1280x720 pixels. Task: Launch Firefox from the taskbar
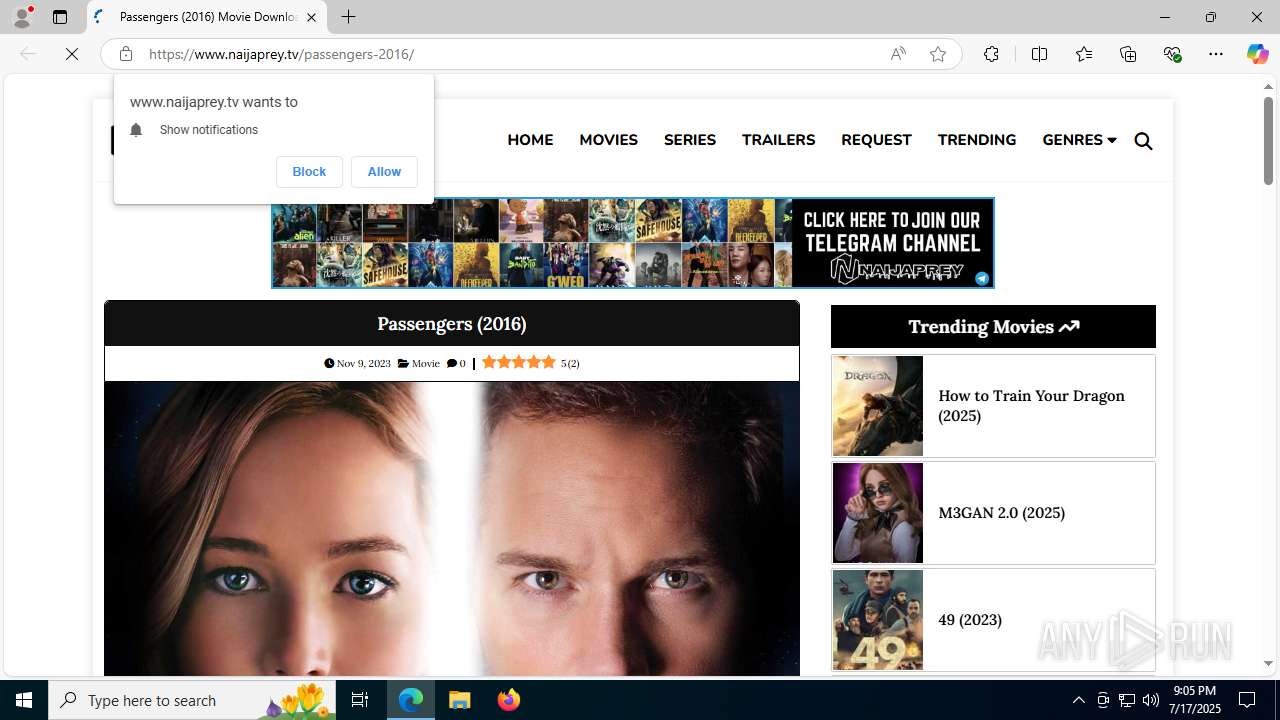coord(509,700)
